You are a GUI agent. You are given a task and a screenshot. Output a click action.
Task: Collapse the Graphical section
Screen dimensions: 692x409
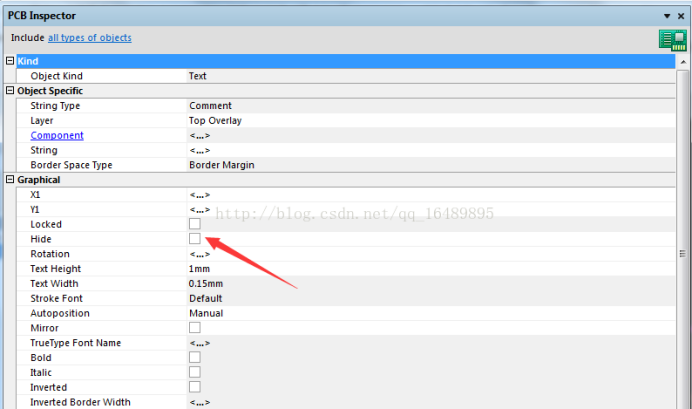(x=10, y=180)
